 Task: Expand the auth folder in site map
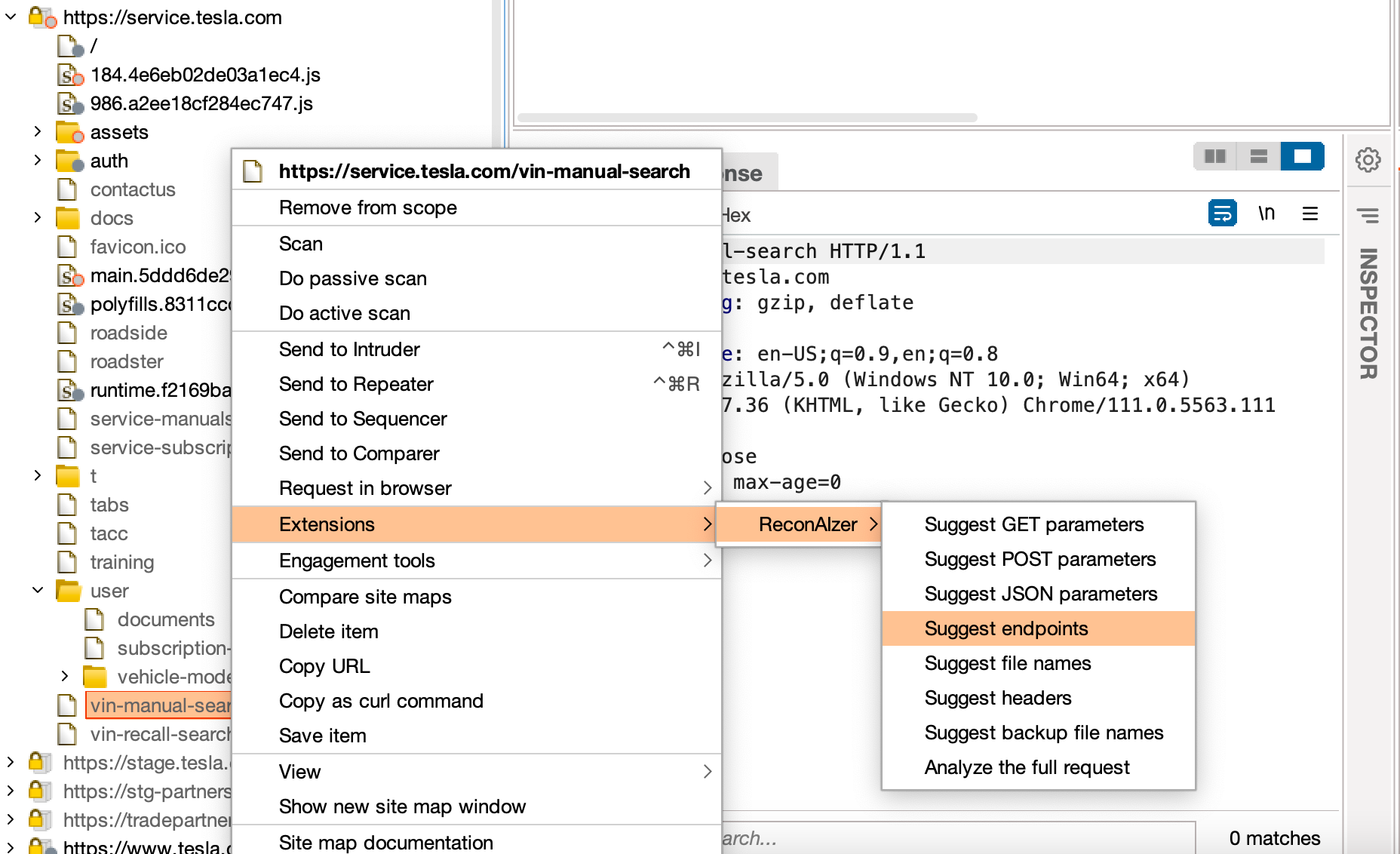38,161
